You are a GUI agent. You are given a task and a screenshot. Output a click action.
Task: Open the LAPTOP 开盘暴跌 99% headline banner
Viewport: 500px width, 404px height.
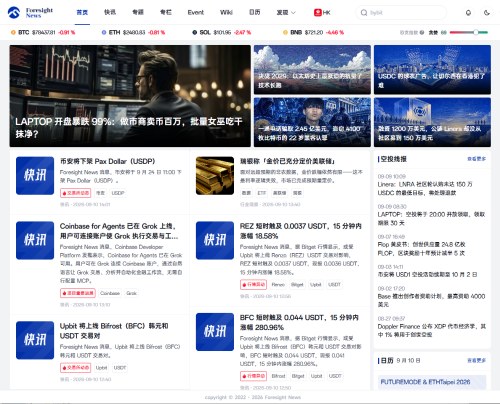point(130,96)
